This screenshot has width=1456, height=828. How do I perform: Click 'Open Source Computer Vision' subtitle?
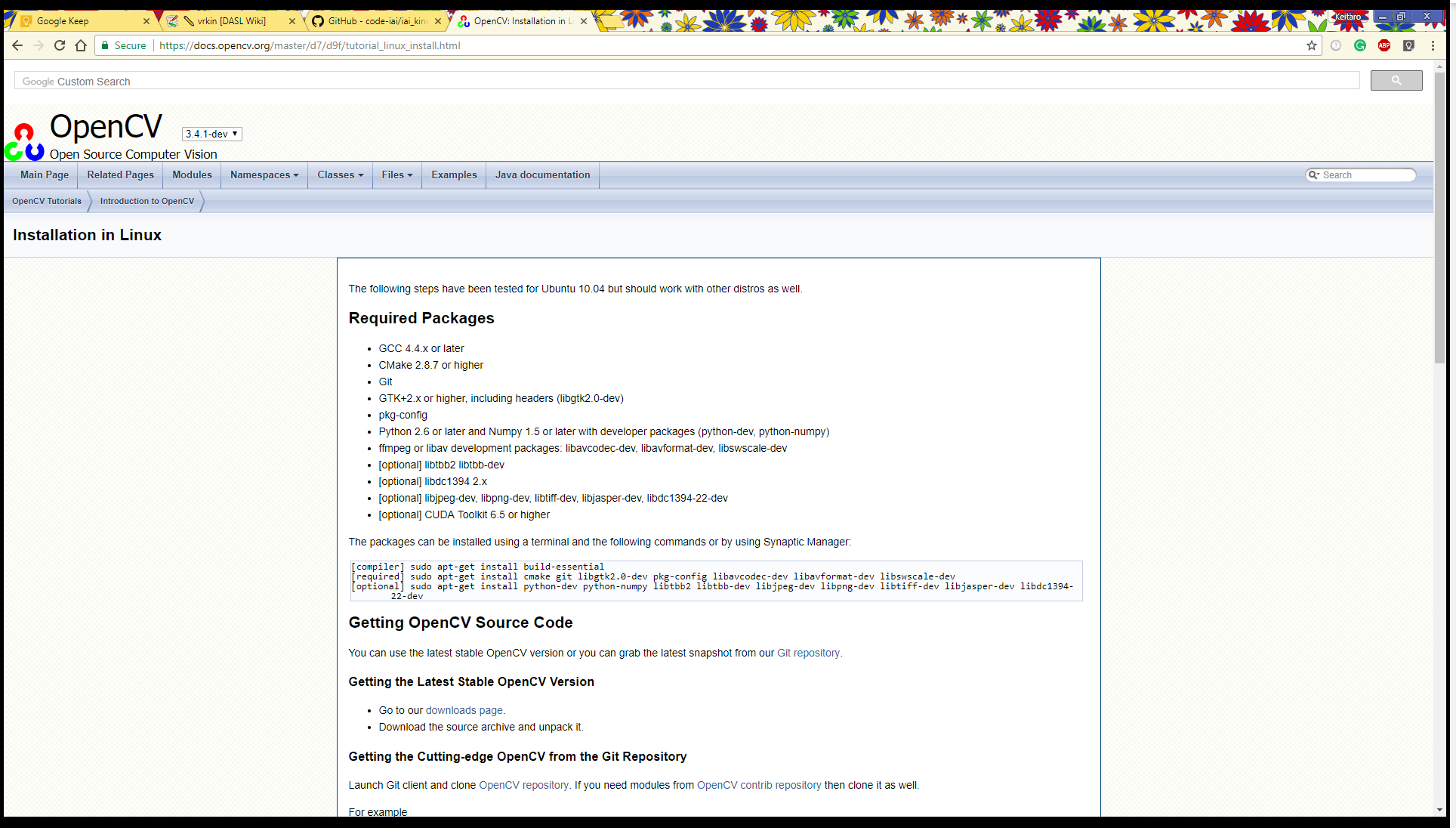point(134,154)
